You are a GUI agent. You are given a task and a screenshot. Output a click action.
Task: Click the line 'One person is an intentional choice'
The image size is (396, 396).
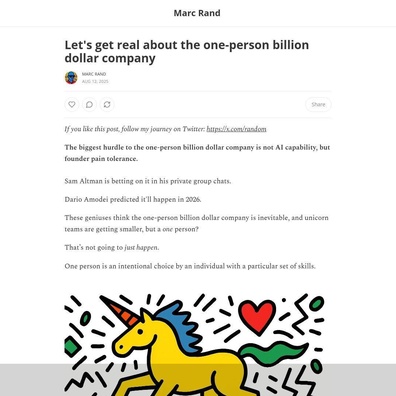point(190,266)
